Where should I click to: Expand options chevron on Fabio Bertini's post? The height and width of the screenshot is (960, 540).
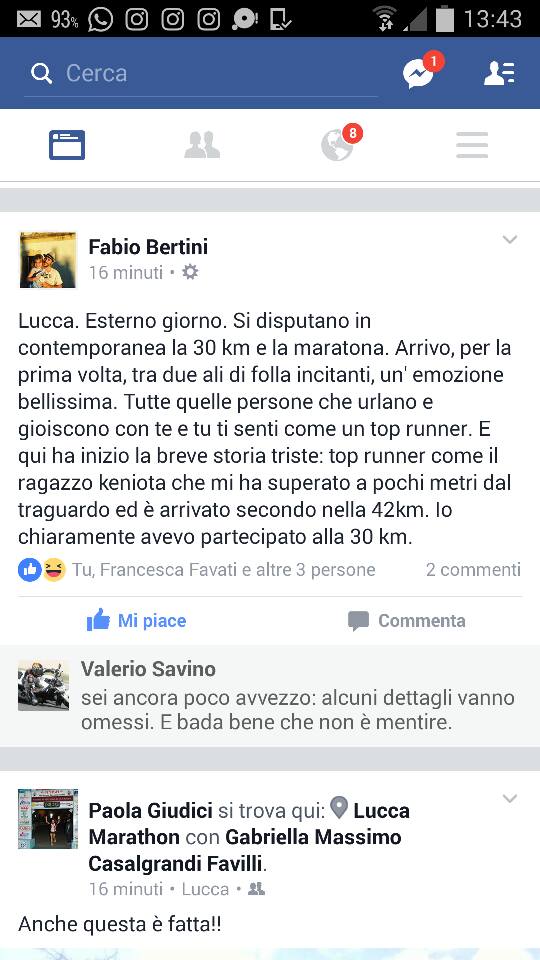click(510, 239)
